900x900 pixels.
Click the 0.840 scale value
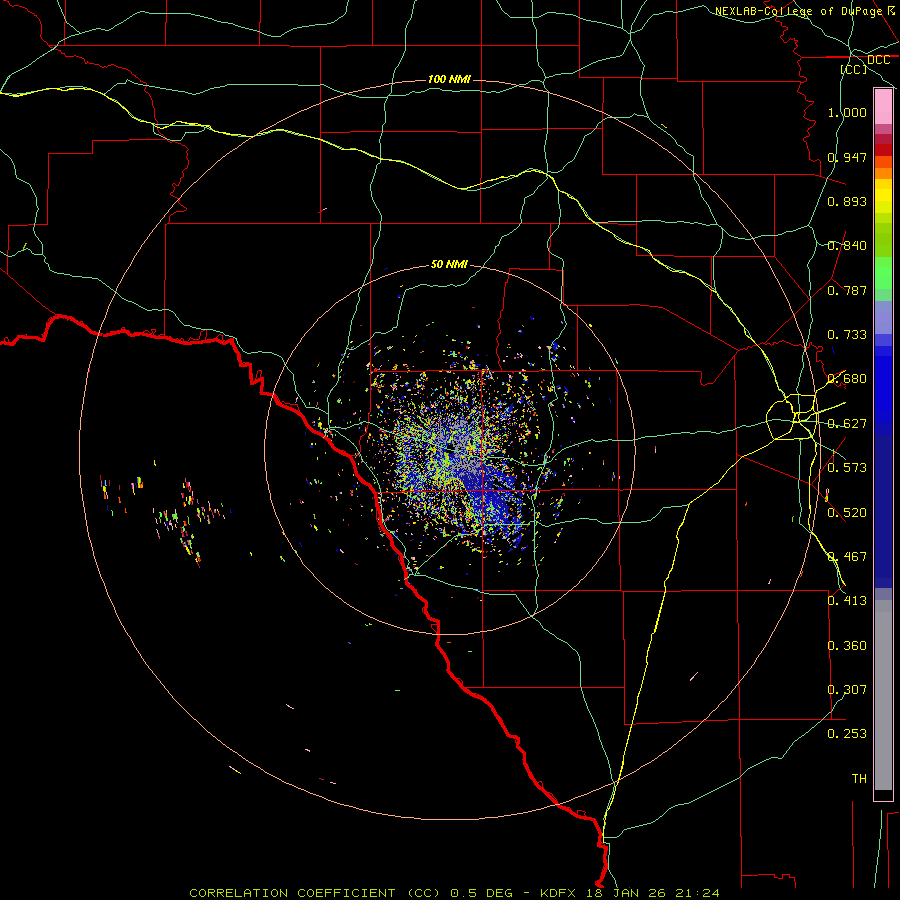[x=847, y=246]
